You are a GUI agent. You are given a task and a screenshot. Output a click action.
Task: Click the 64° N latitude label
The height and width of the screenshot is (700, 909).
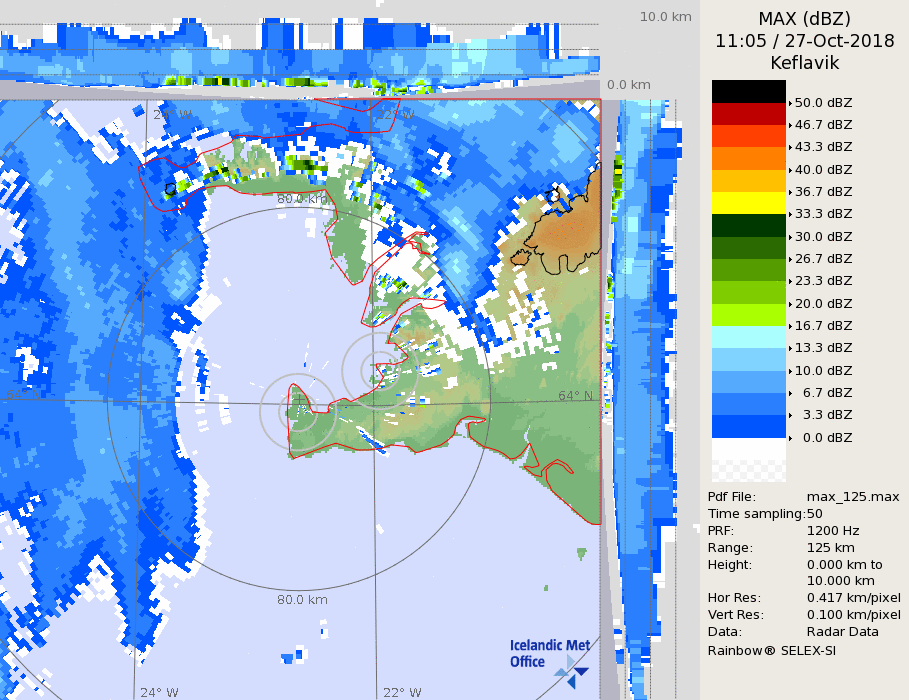coord(575,396)
